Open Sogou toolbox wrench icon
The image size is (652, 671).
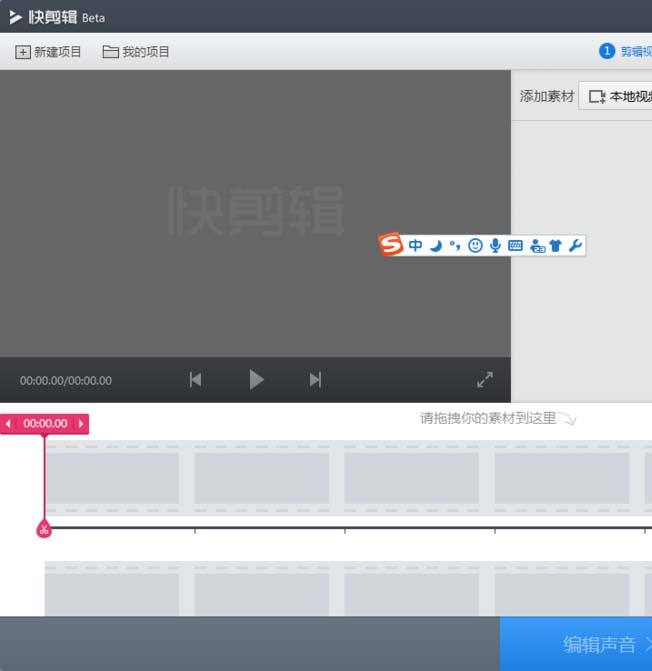(x=575, y=246)
